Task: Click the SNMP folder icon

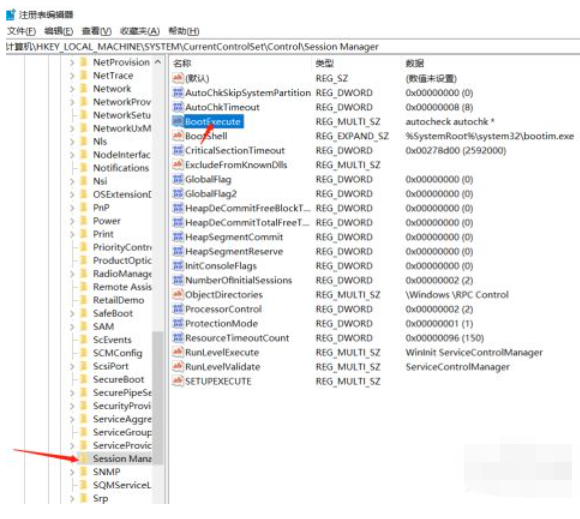Action: (x=84, y=472)
